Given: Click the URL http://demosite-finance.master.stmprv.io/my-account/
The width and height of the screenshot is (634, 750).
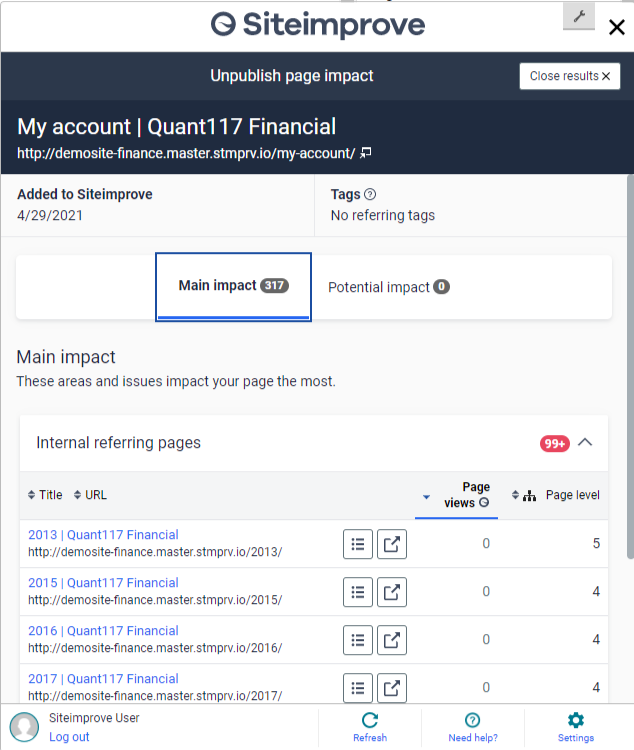Looking at the screenshot, I should click(186, 153).
